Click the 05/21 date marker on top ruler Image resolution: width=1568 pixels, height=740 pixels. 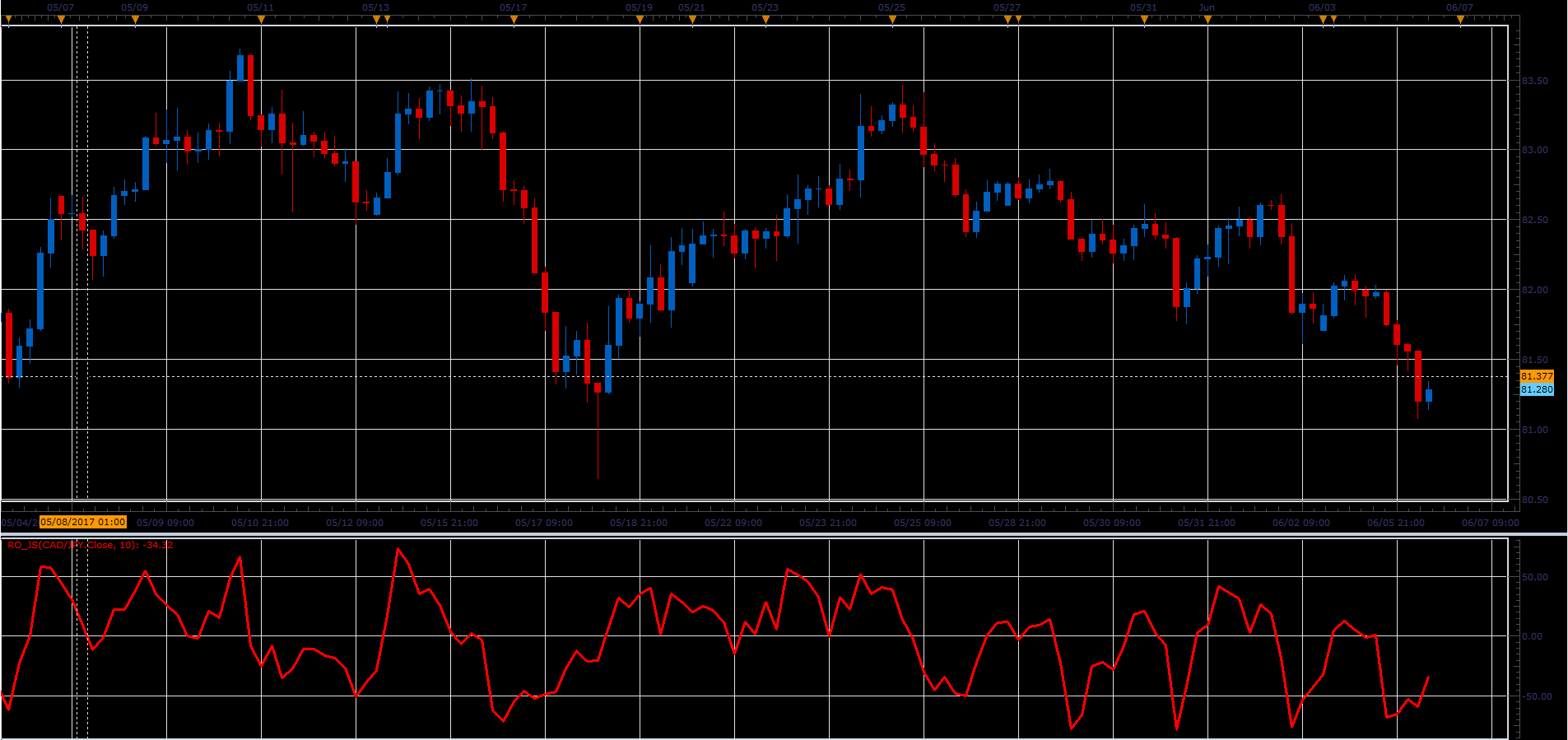coord(691,7)
